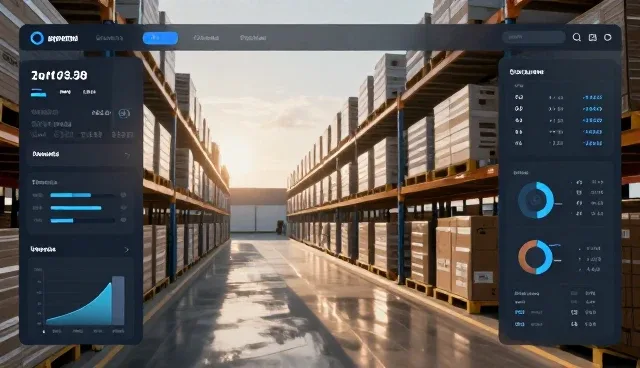Screen dimensions: 640x368
Task: Select the blue underlined tab below the large number
Action: 38,93
